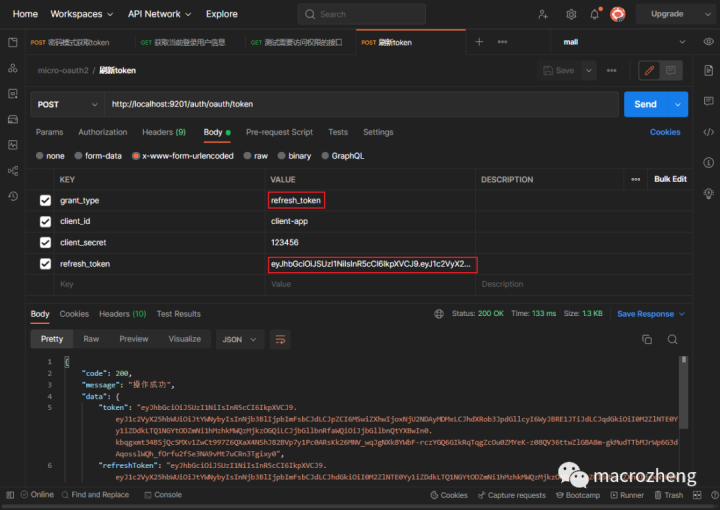Expand the Upgrade dropdown arrow

tap(708, 14)
